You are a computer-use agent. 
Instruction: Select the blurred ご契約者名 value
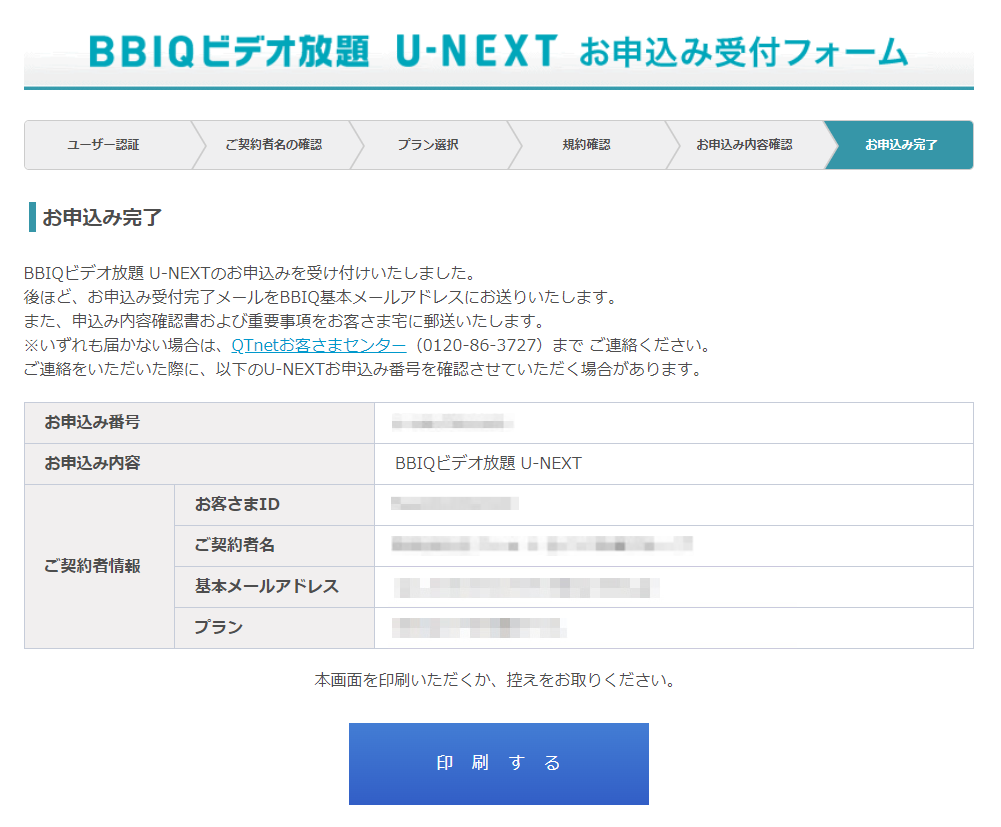coord(541,546)
